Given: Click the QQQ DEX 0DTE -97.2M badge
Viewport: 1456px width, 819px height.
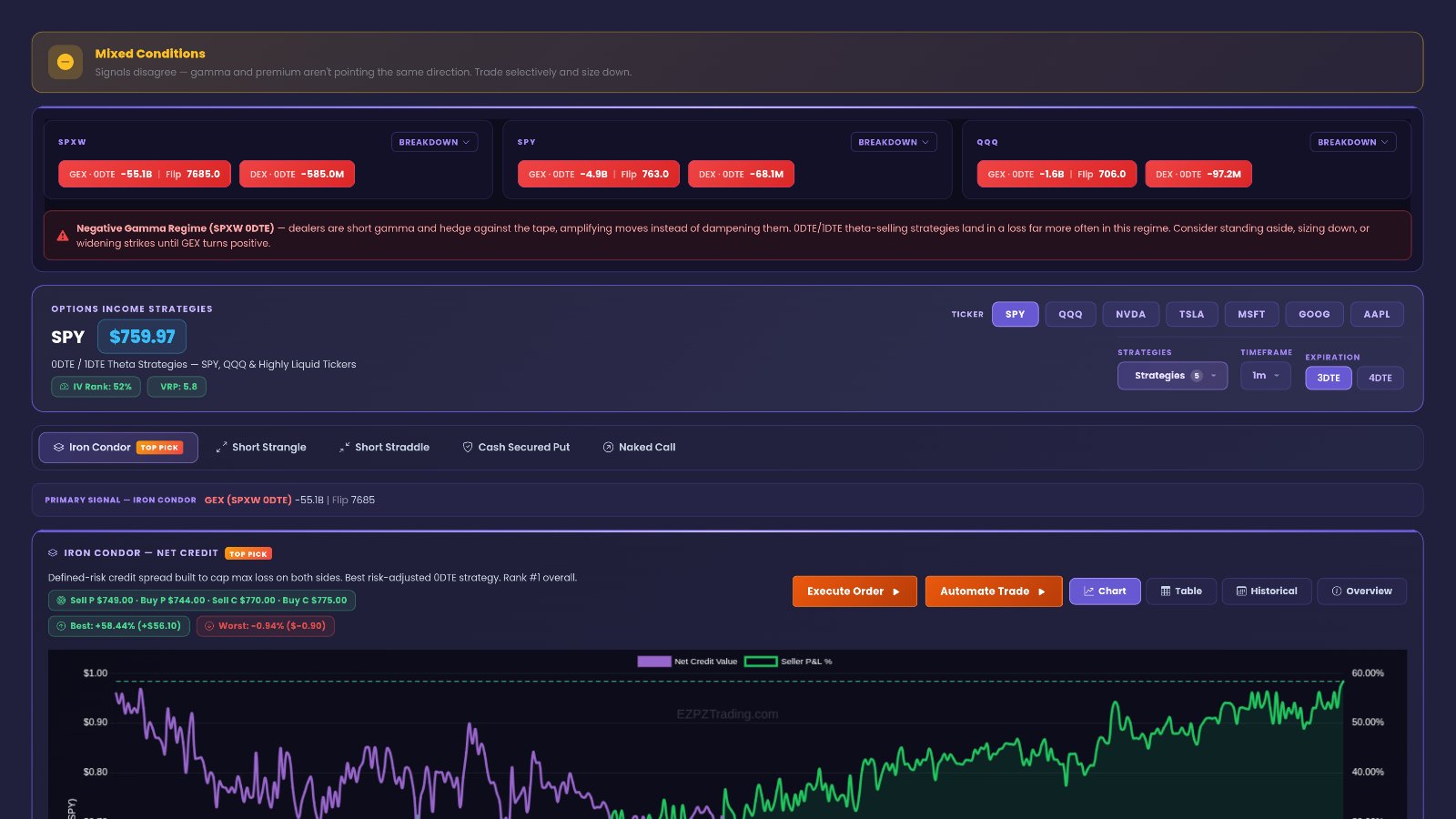Looking at the screenshot, I should (x=1198, y=174).
